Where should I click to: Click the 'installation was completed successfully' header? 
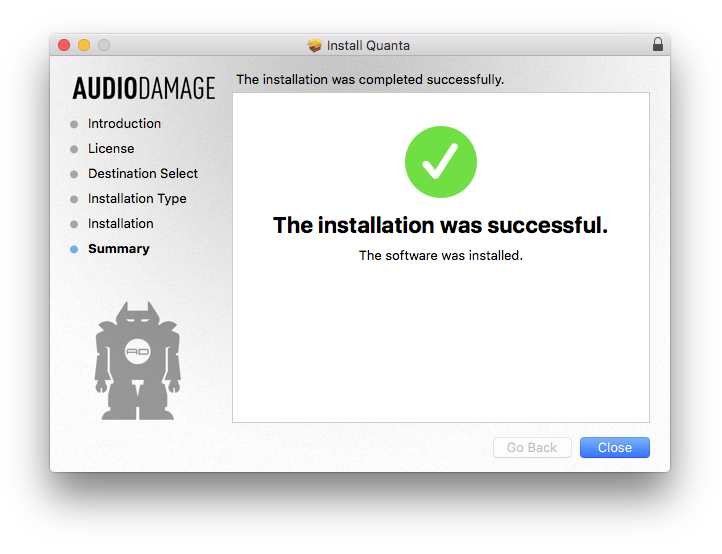point(370,79)
